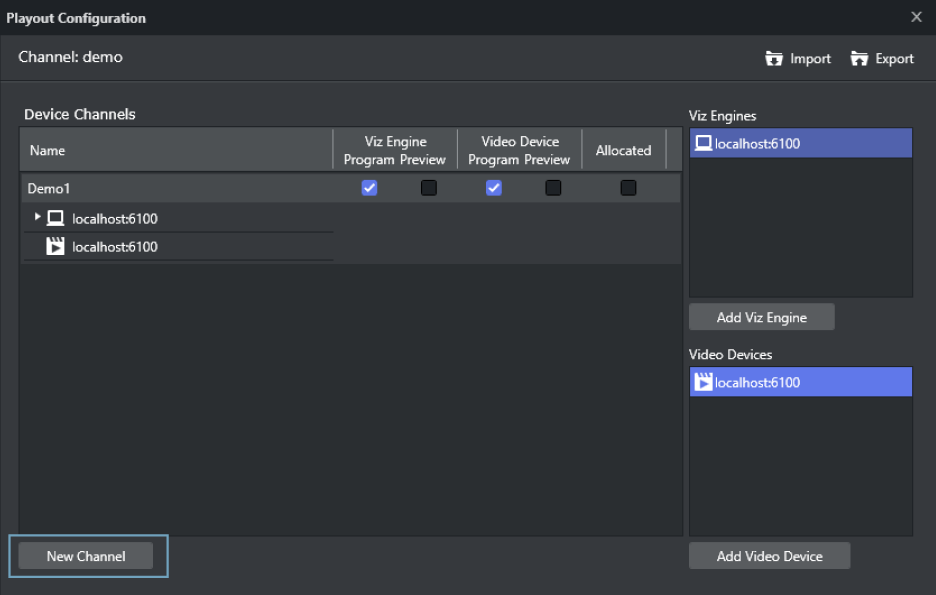This screenshot has height=595, width=936.
Task: Select the Demo1 channel row
Action: click(x=150, y=188)
